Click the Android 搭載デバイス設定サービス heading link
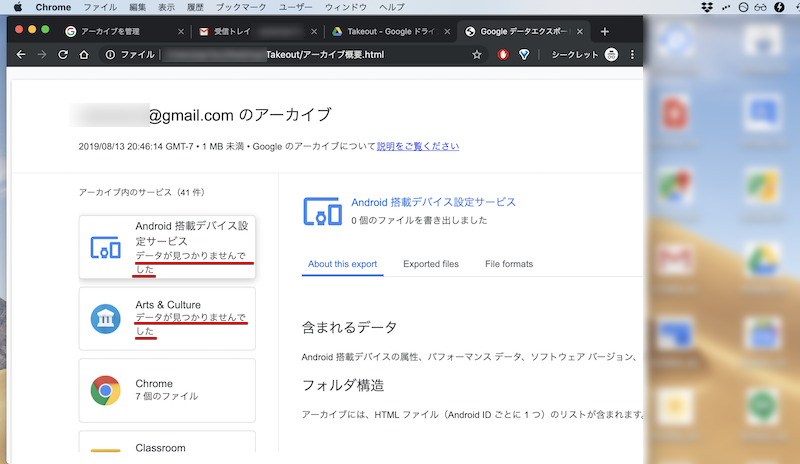800x464 pixels. point(433,202)
